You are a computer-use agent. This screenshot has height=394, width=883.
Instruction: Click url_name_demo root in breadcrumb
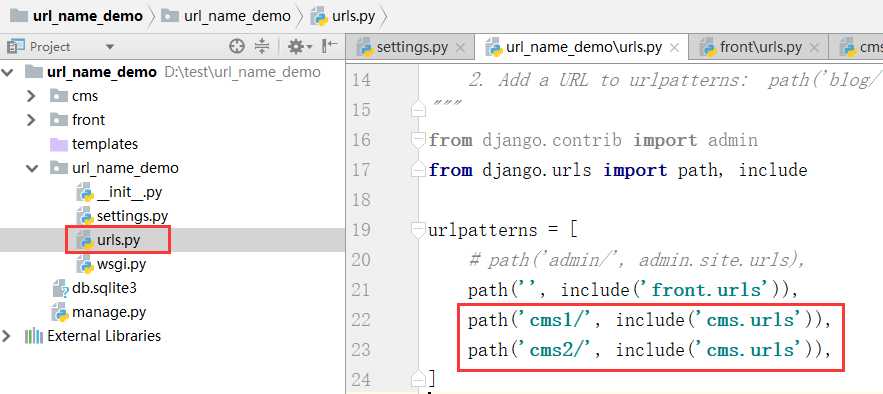click(x=77, y=16)
